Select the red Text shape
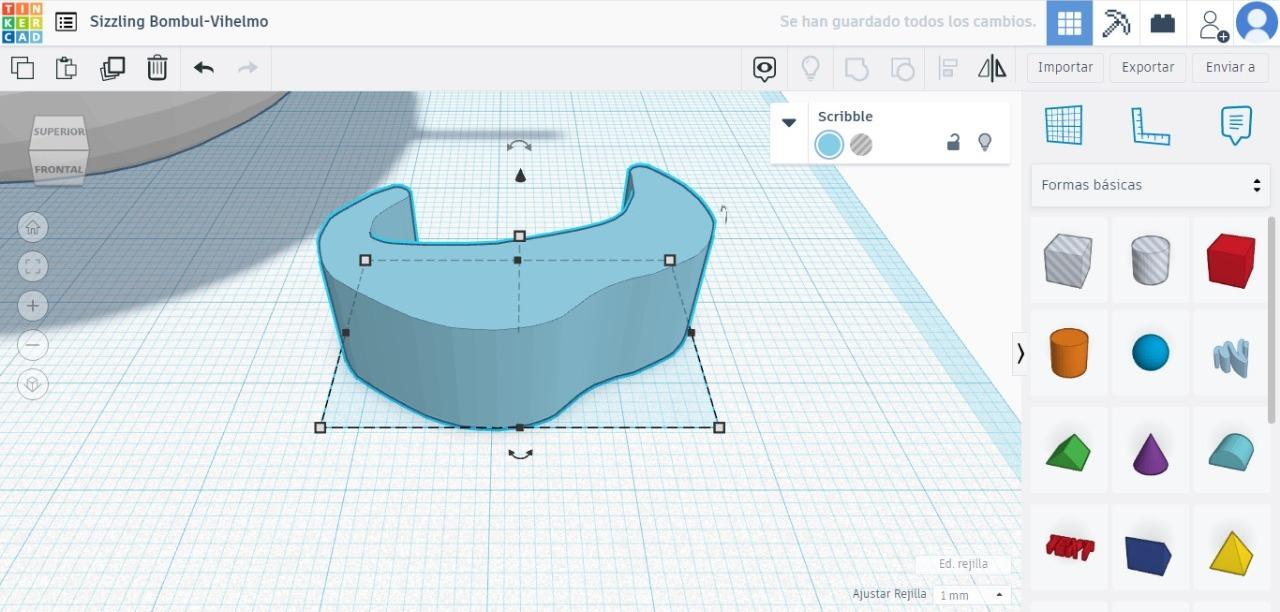This screenshot has width=1280, height=612. pos(1068,548)
